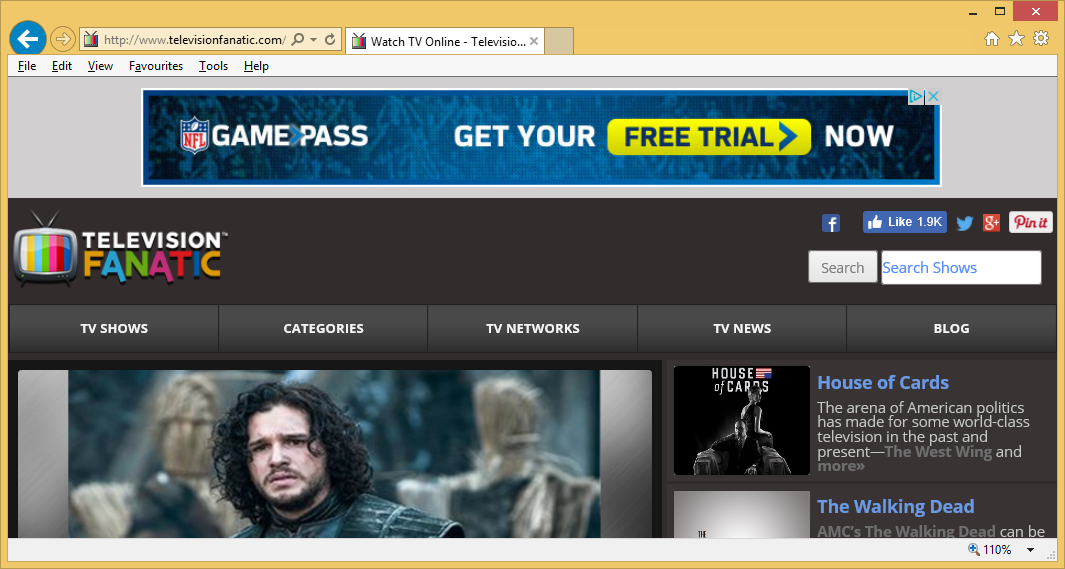Open the zoom level dropdown arrow
1065x569 pixels.
click(1030, 550)
